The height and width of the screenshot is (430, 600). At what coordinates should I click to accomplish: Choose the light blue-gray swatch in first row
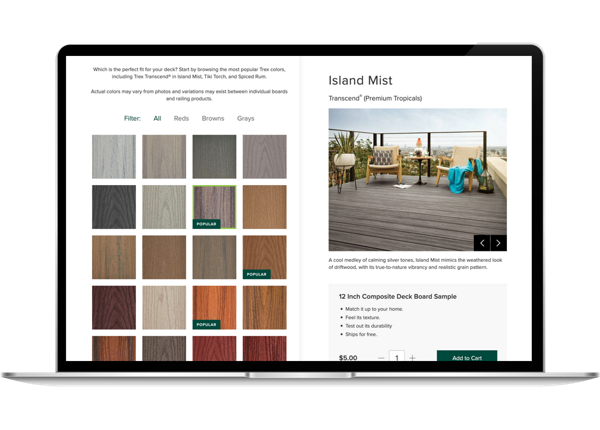point(114,156)
